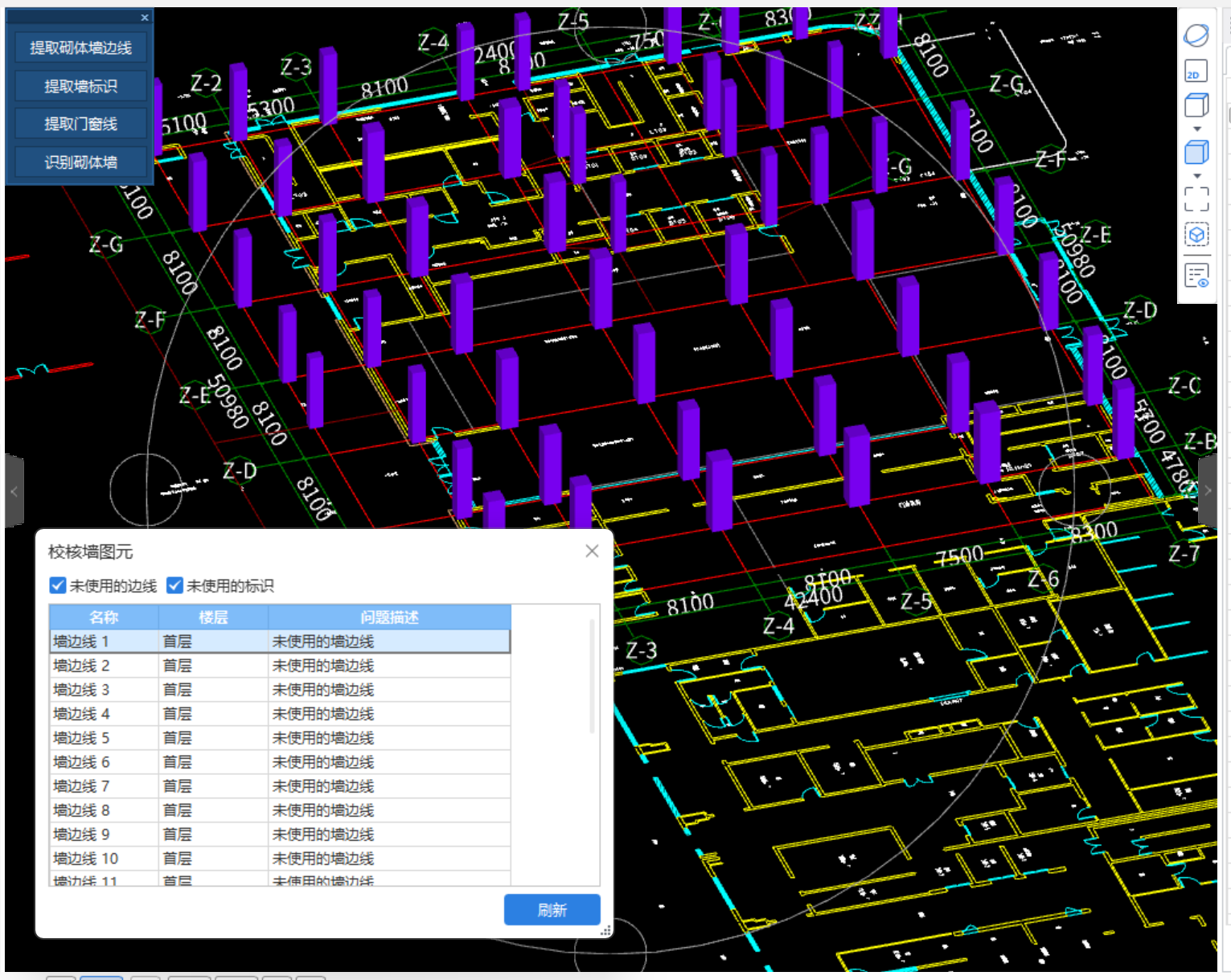Screen dimensions: 1231x980
Task: Select row 墙边线 6
Action: [x=280, y=762]
